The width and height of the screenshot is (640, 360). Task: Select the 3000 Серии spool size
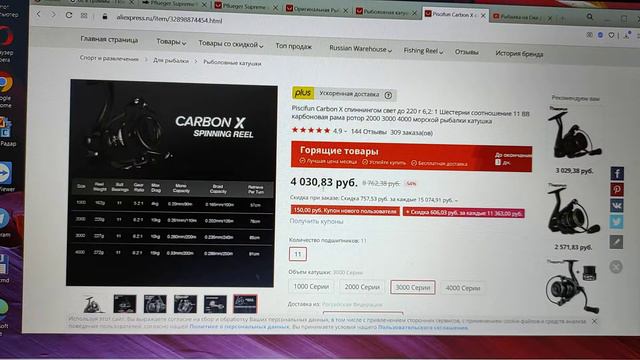413,287
